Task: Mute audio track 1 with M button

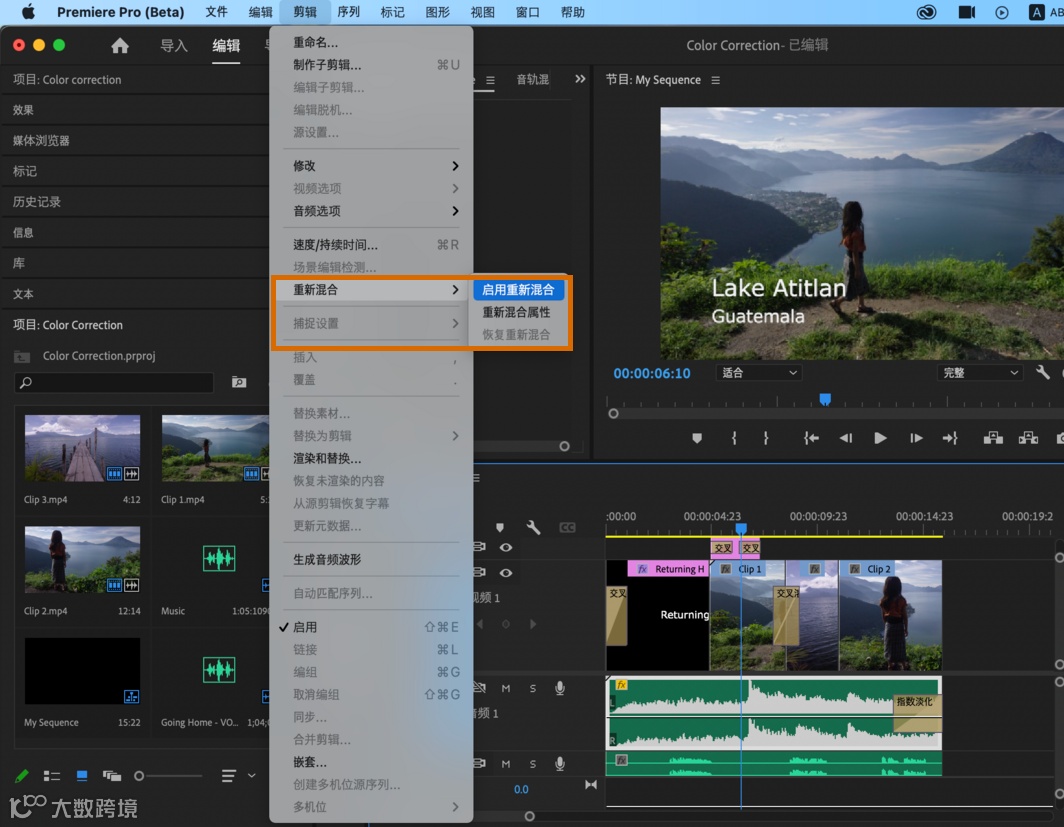Action: click(x=506, y=688)
